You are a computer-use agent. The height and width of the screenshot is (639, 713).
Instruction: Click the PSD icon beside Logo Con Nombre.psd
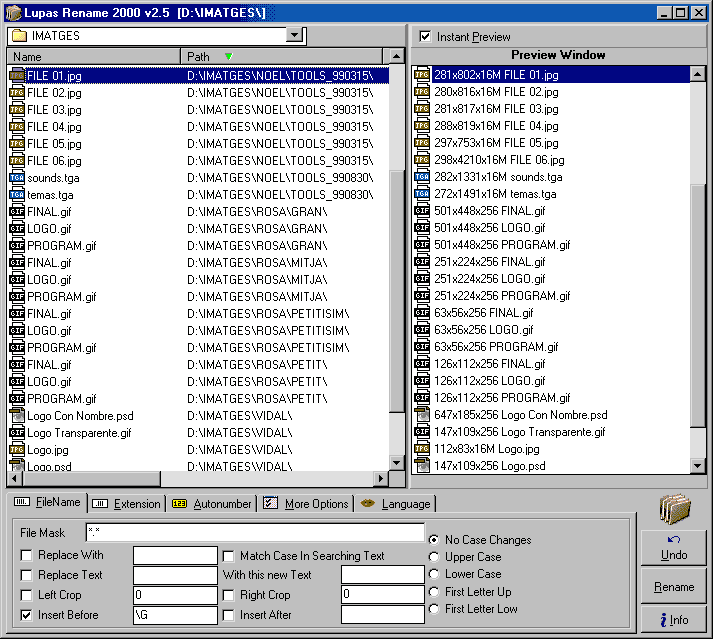click(17, 416)
